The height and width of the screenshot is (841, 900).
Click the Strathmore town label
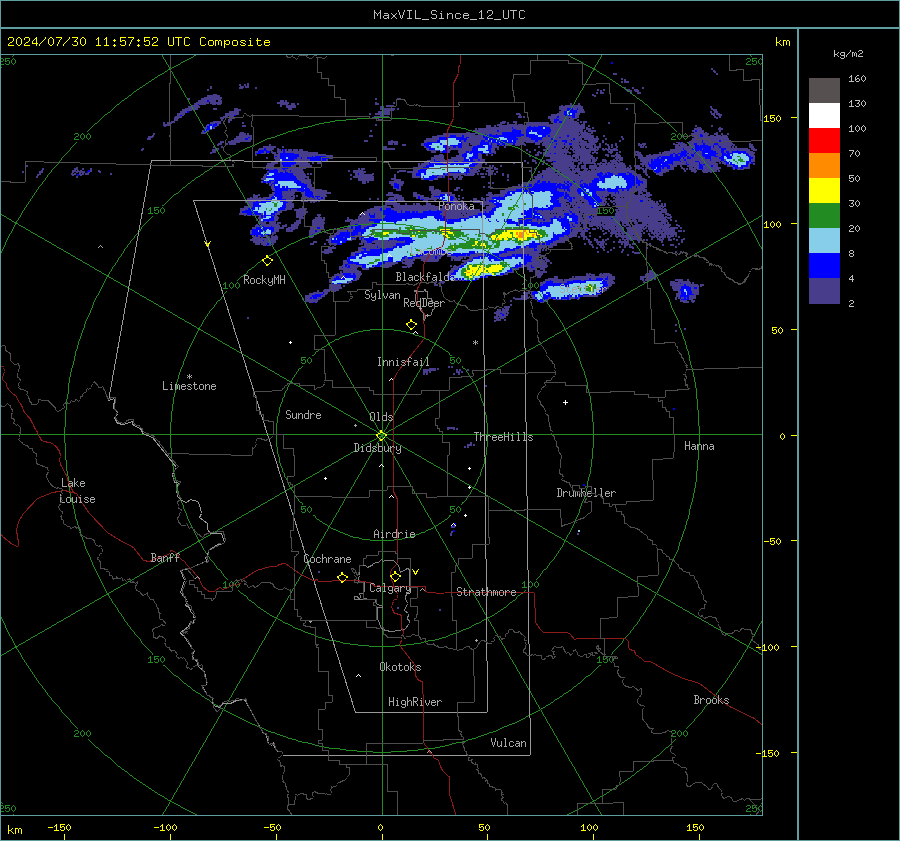[486, 592]
